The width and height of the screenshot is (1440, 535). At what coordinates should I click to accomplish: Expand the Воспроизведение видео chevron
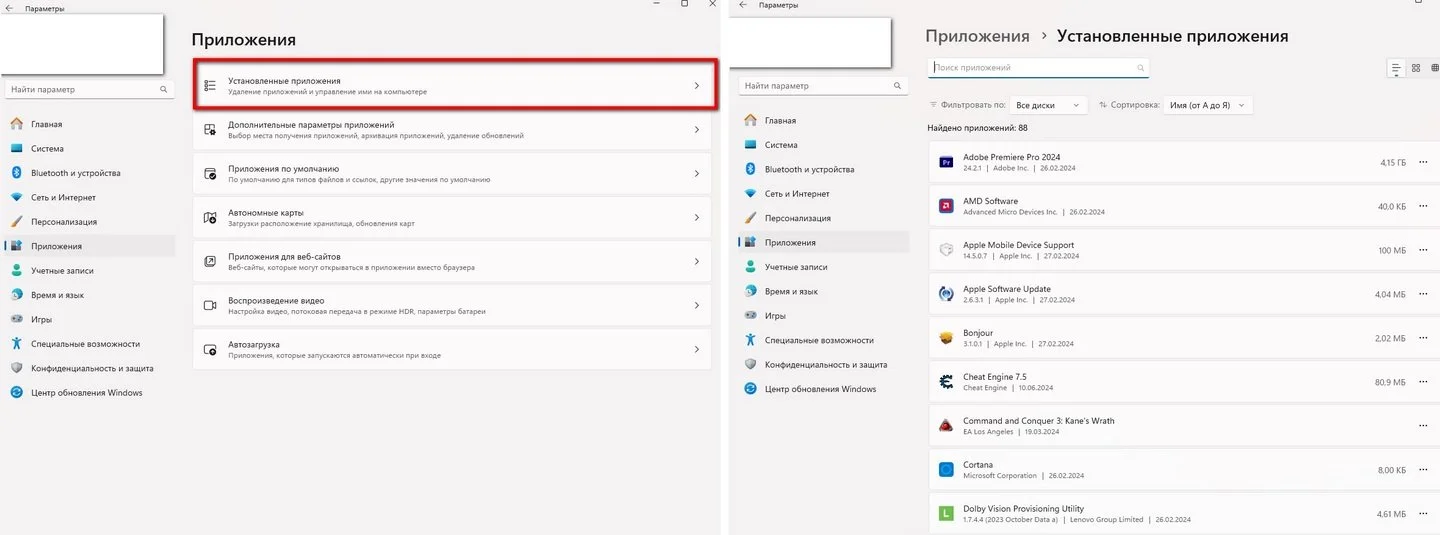click(697, 305)
